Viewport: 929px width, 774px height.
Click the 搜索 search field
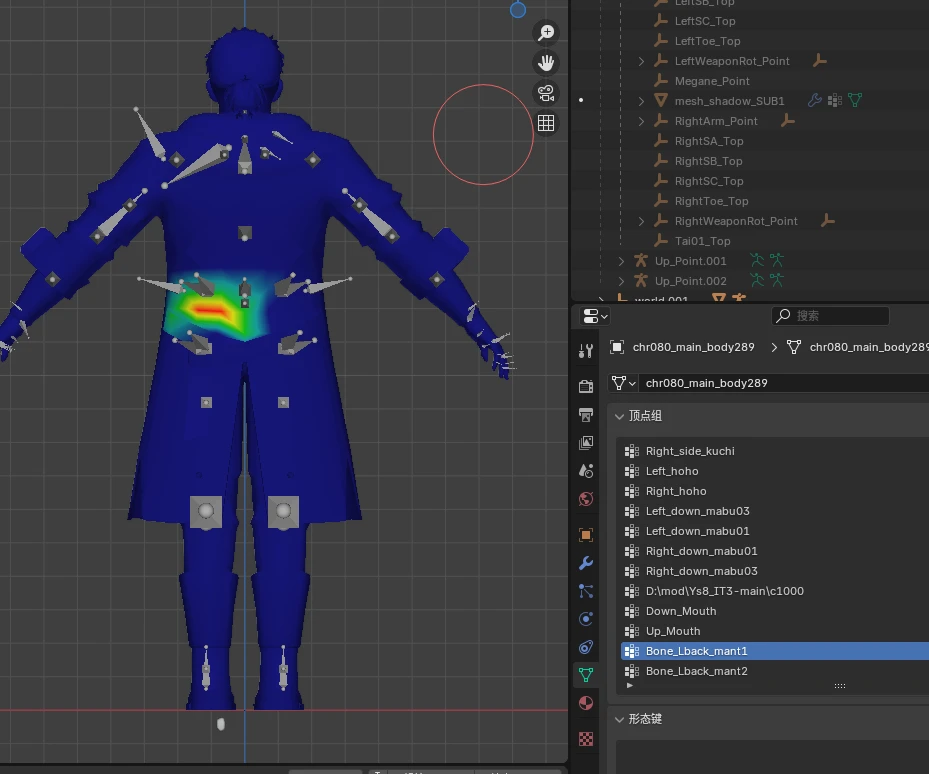point(830,316)
